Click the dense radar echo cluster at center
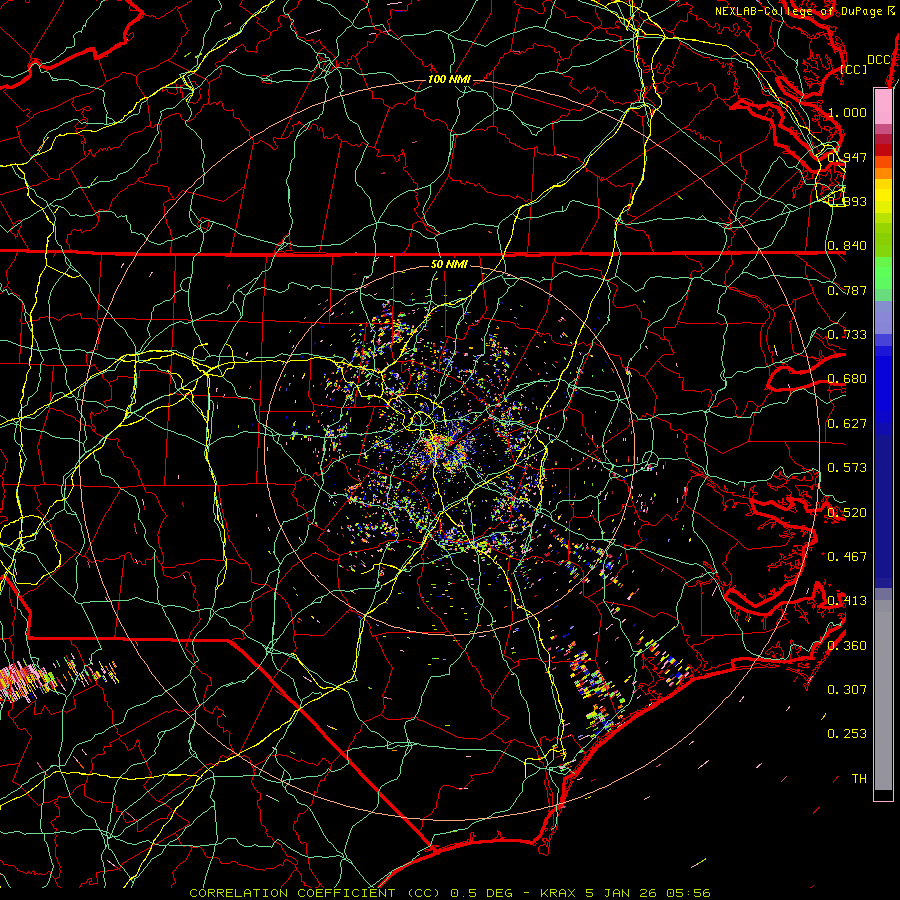 click(x=445, y=451)
